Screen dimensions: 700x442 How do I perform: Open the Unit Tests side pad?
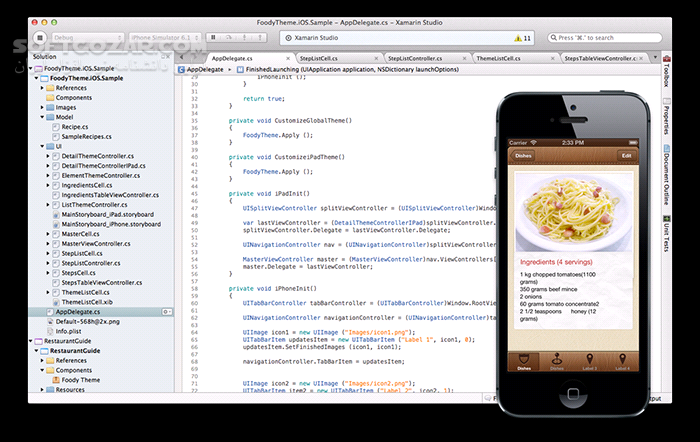point(667,234)
